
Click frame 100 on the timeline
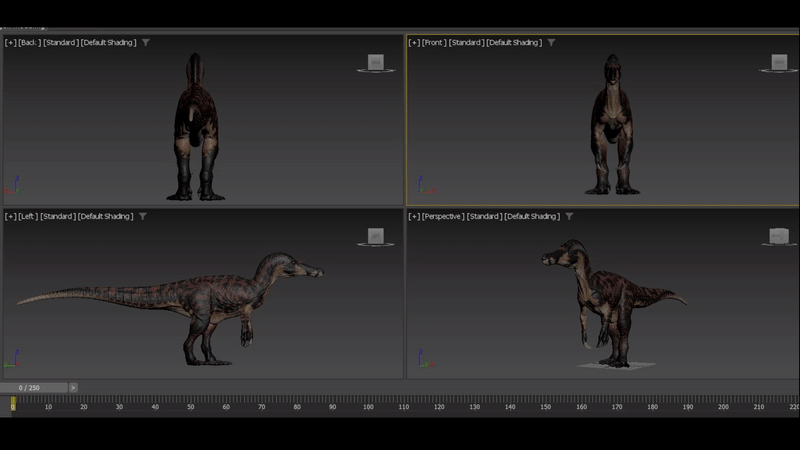[368, 407]
